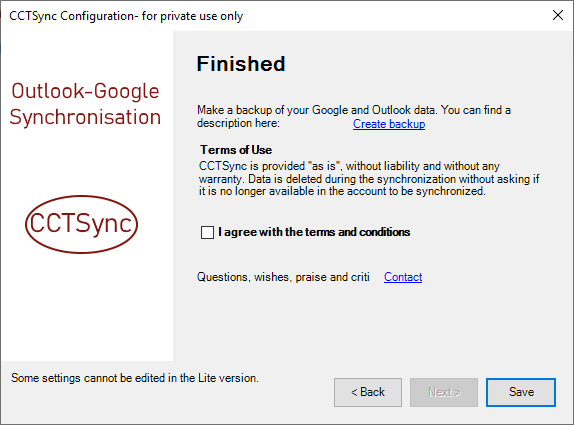
Task: Go to previous step with Back button
Action: click(368, 392)
